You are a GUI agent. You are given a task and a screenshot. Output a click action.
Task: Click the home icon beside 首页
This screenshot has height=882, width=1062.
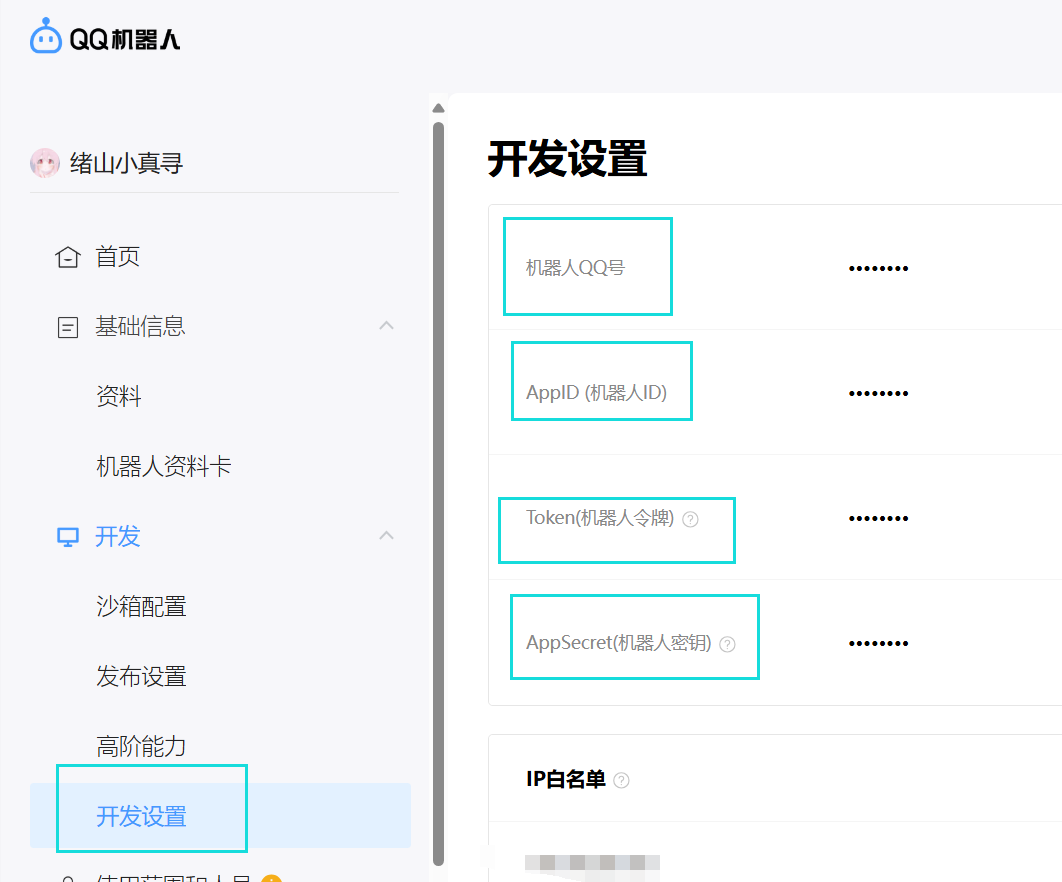(x=67, y=258)
